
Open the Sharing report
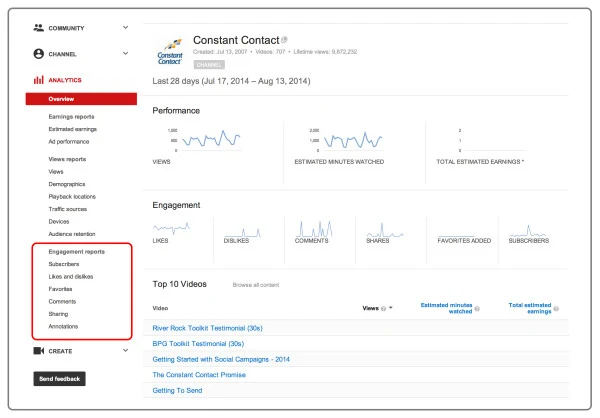pos(58,314)
